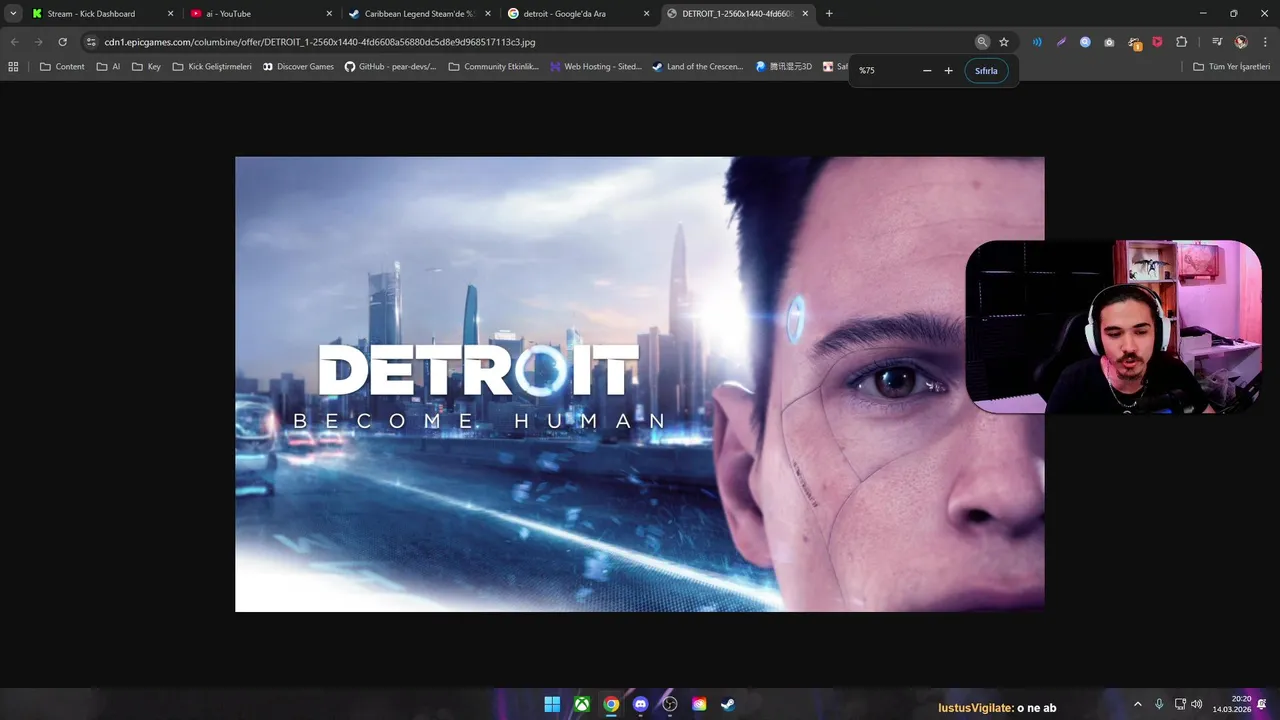
Task: Open the blue magnifier extension
Action: point(1085,42)
